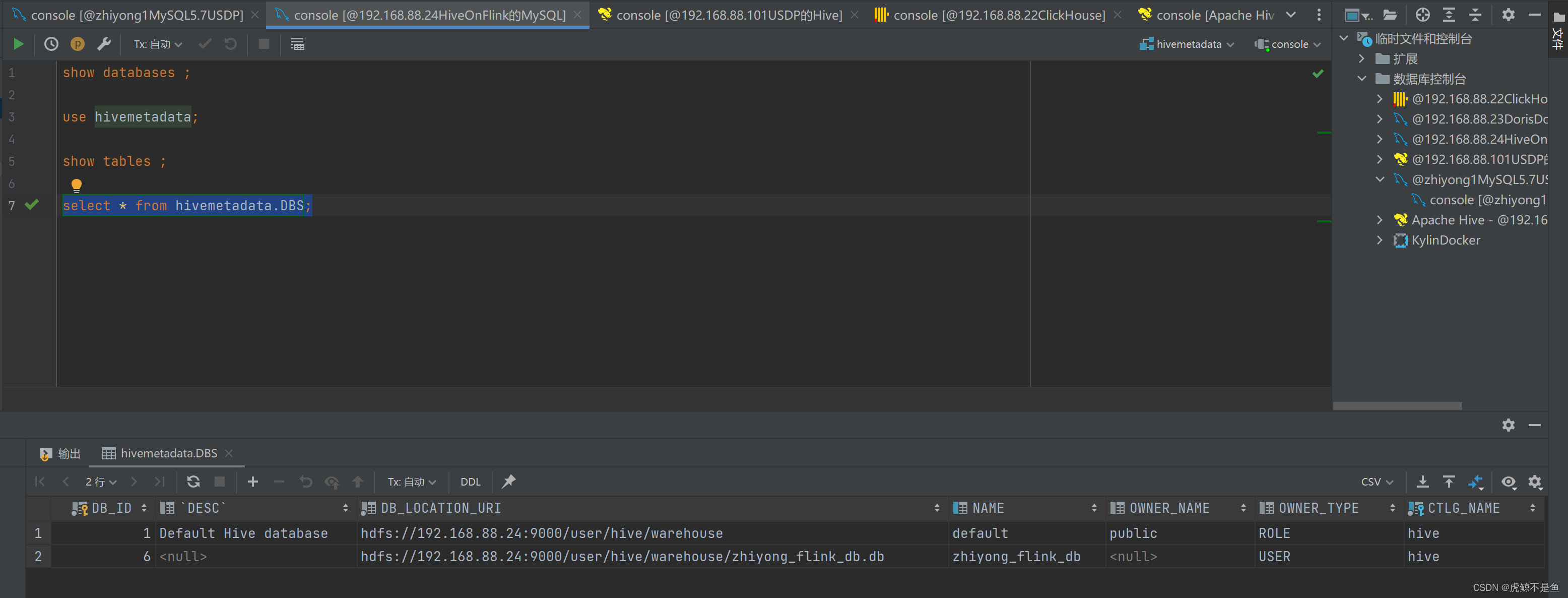Click the run/execute query icon
The image size is (1568, 598).
pyautogui.click(x=19, y=44)
